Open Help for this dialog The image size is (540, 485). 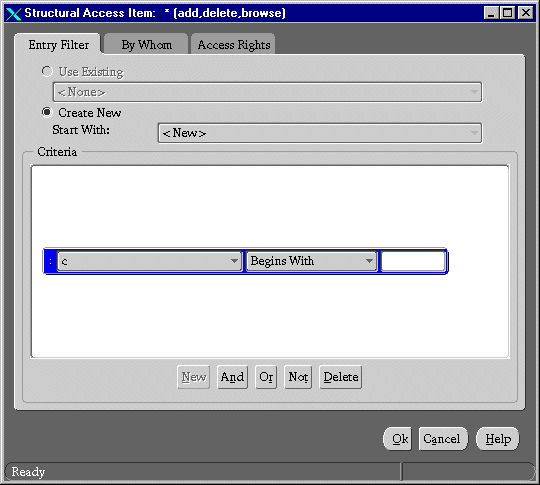498,439
